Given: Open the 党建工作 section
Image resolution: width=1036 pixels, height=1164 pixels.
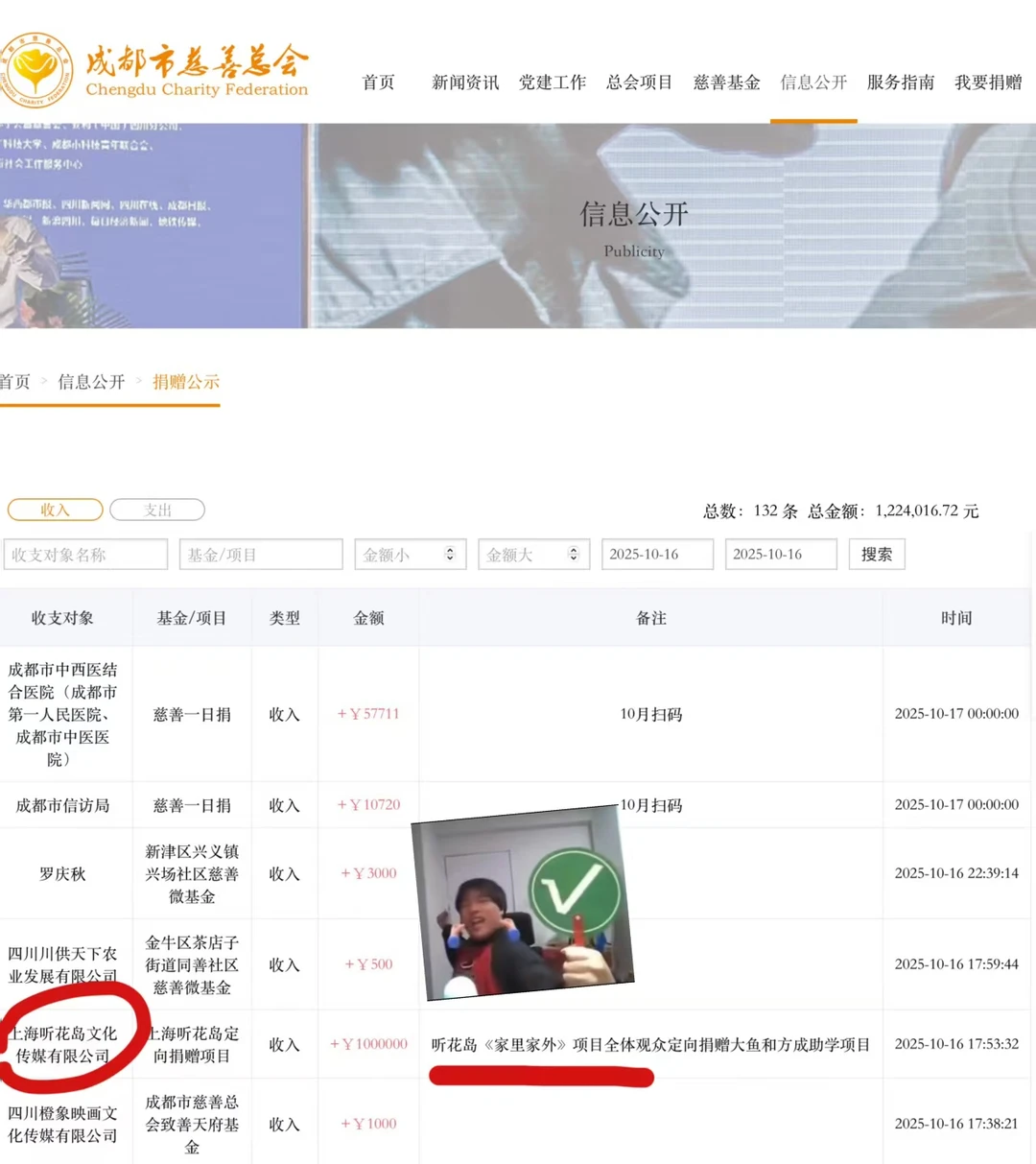Looking at the screenshot, I should (x=553, y=83).
